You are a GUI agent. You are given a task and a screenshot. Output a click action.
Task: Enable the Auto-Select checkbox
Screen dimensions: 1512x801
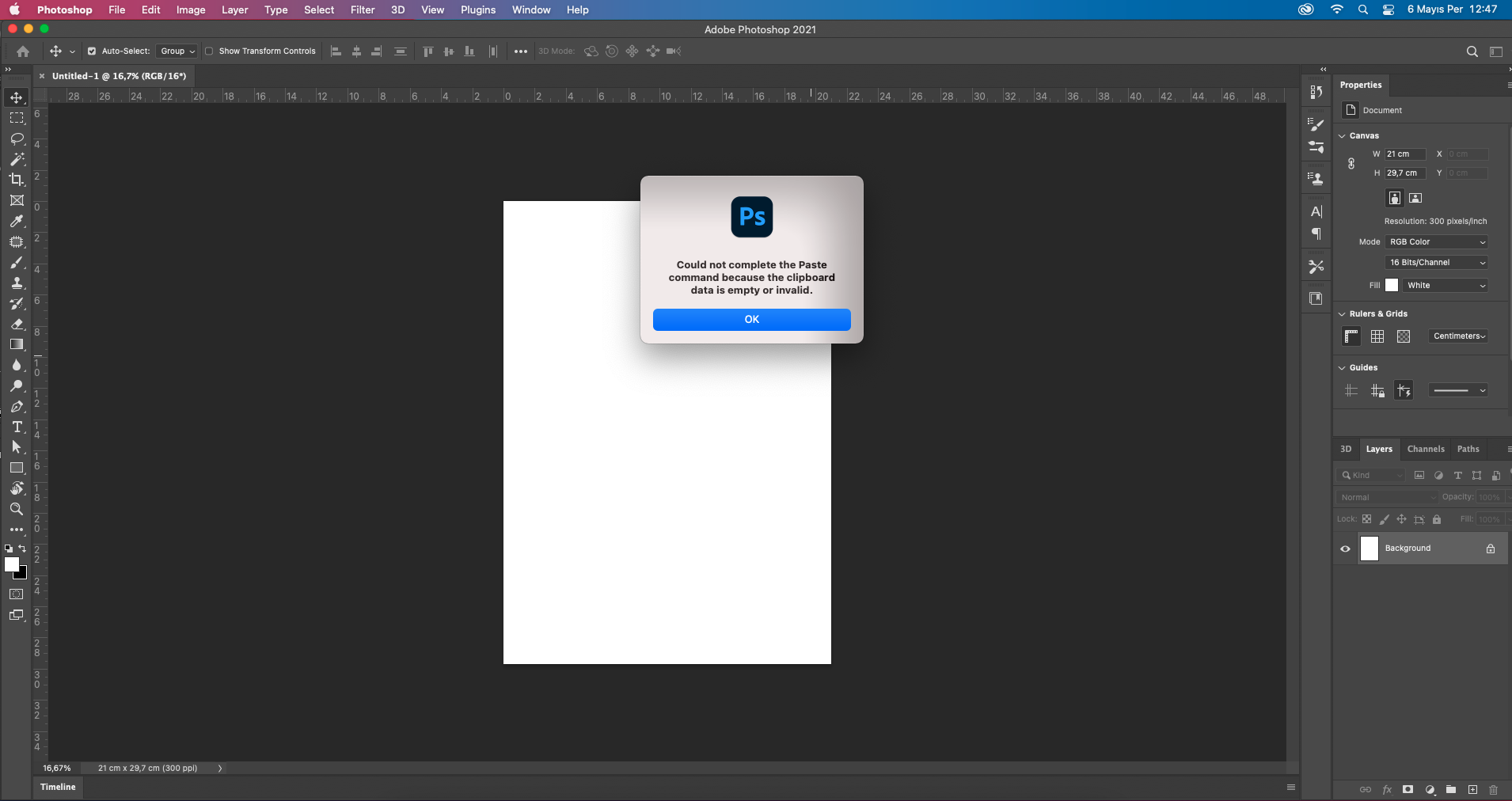(92, 51)
